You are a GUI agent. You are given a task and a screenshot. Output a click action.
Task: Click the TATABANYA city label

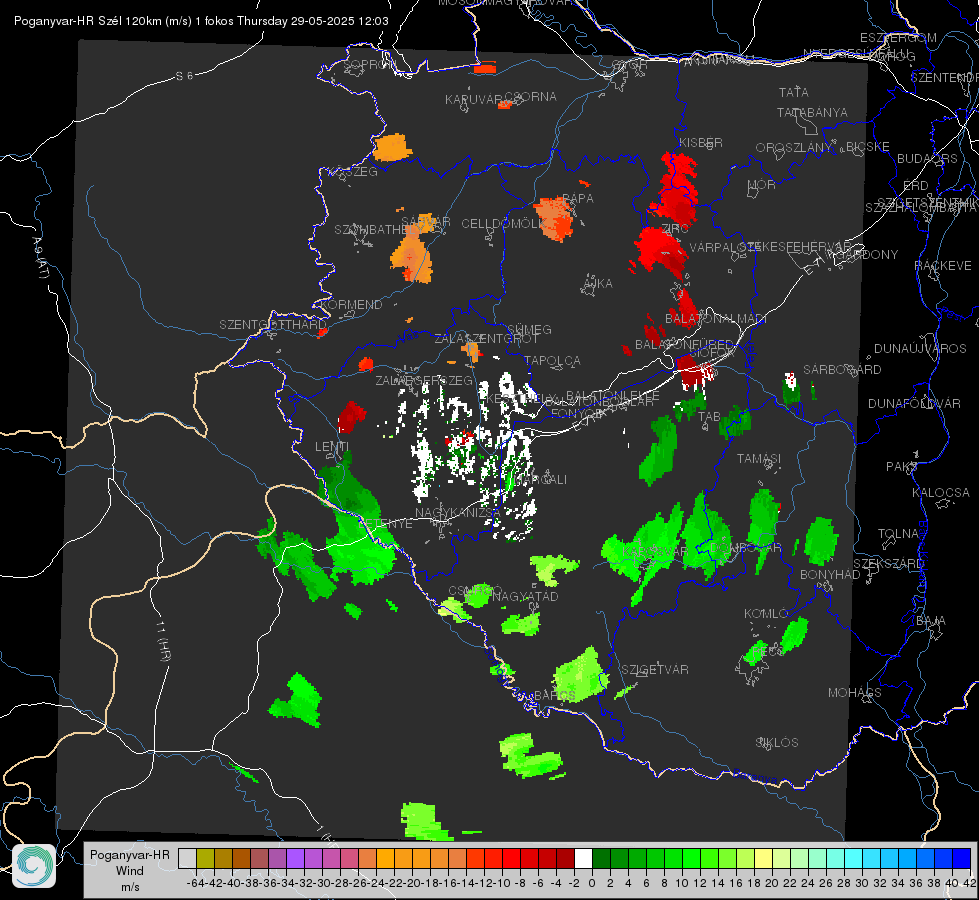coord(812,112)
